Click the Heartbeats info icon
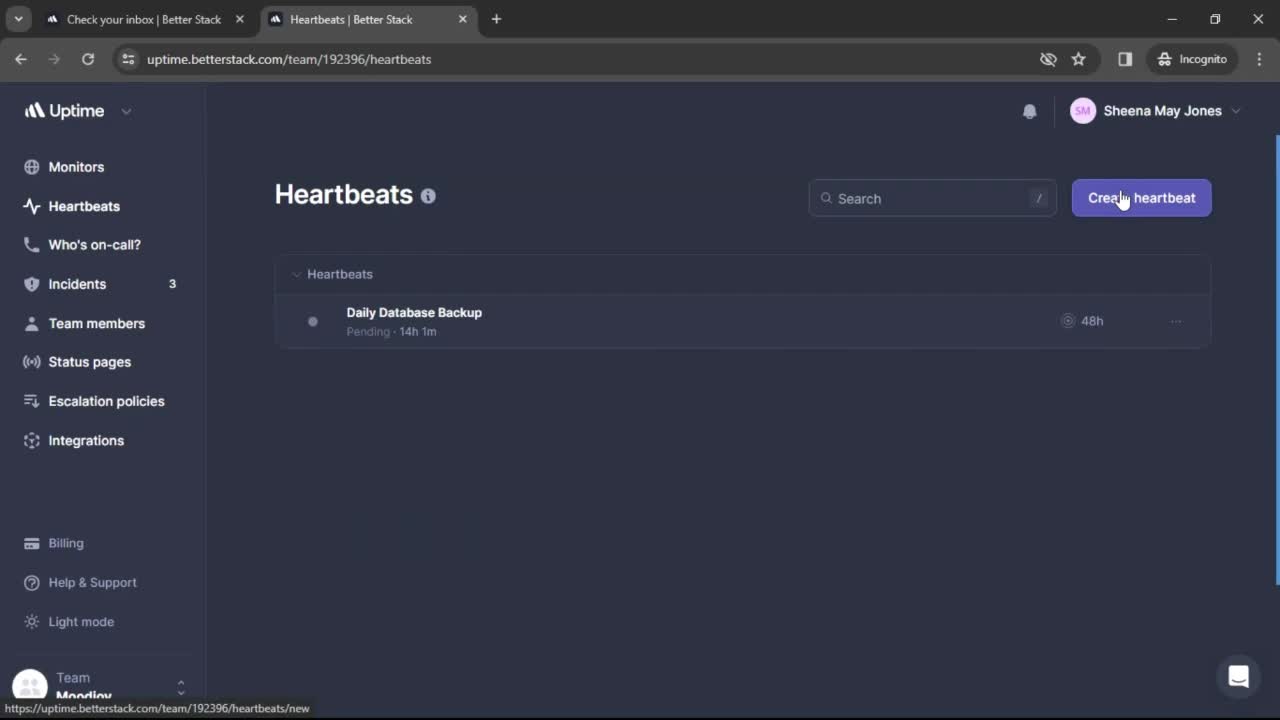 pos(428,196)
